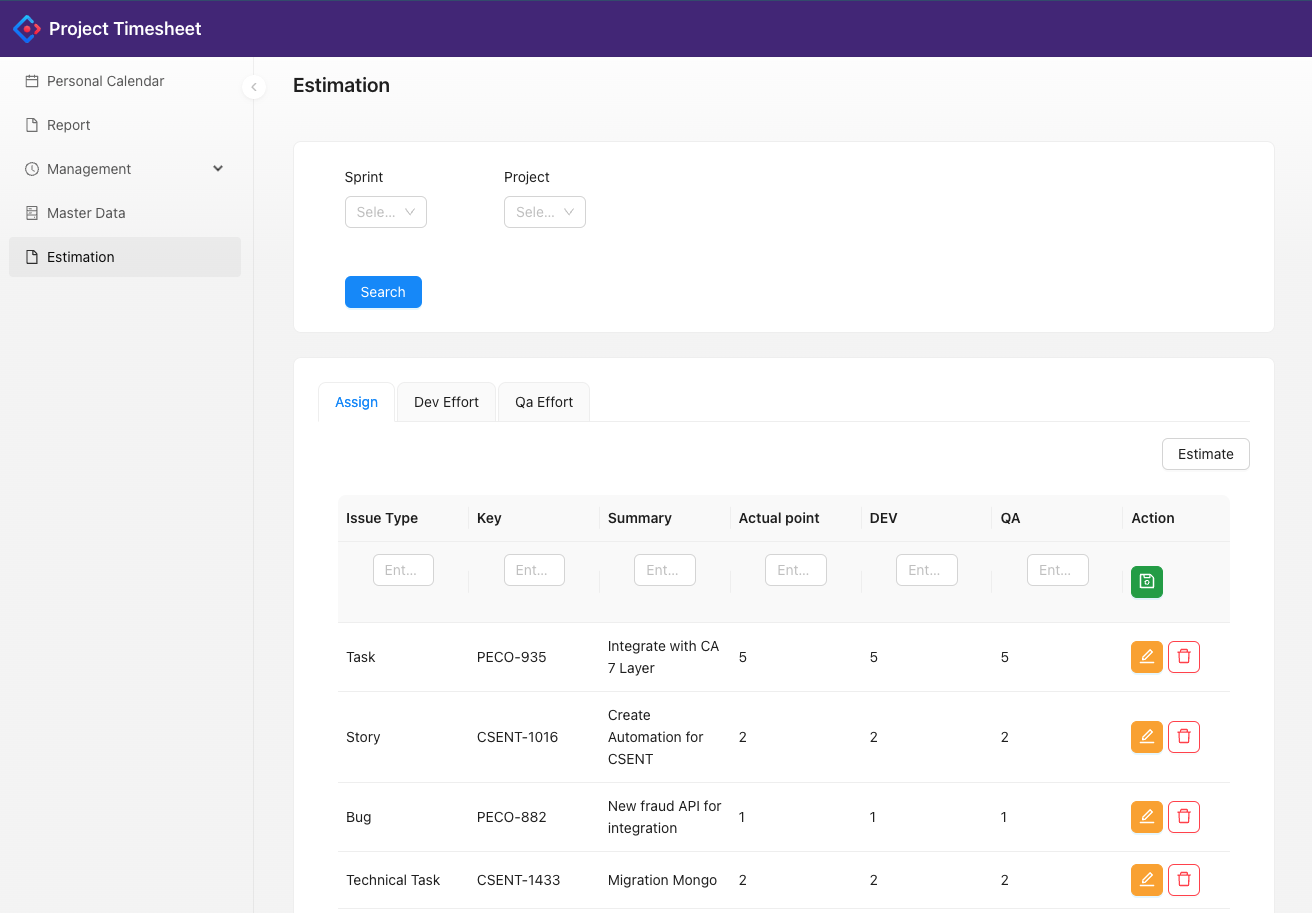
Task: Click the Search button
Action: (383, 291)
